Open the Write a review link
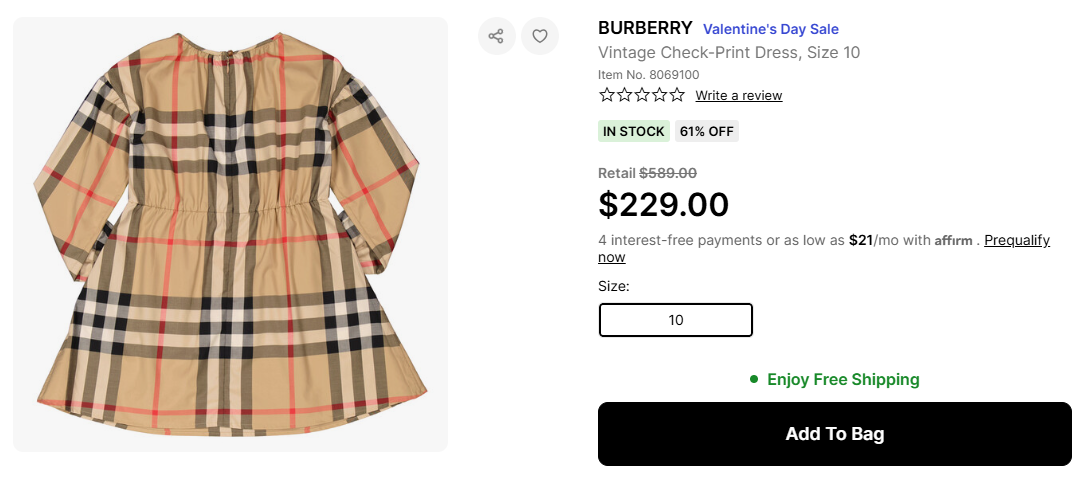Viewport: 1081px width, 480px height. pos(739,96)
